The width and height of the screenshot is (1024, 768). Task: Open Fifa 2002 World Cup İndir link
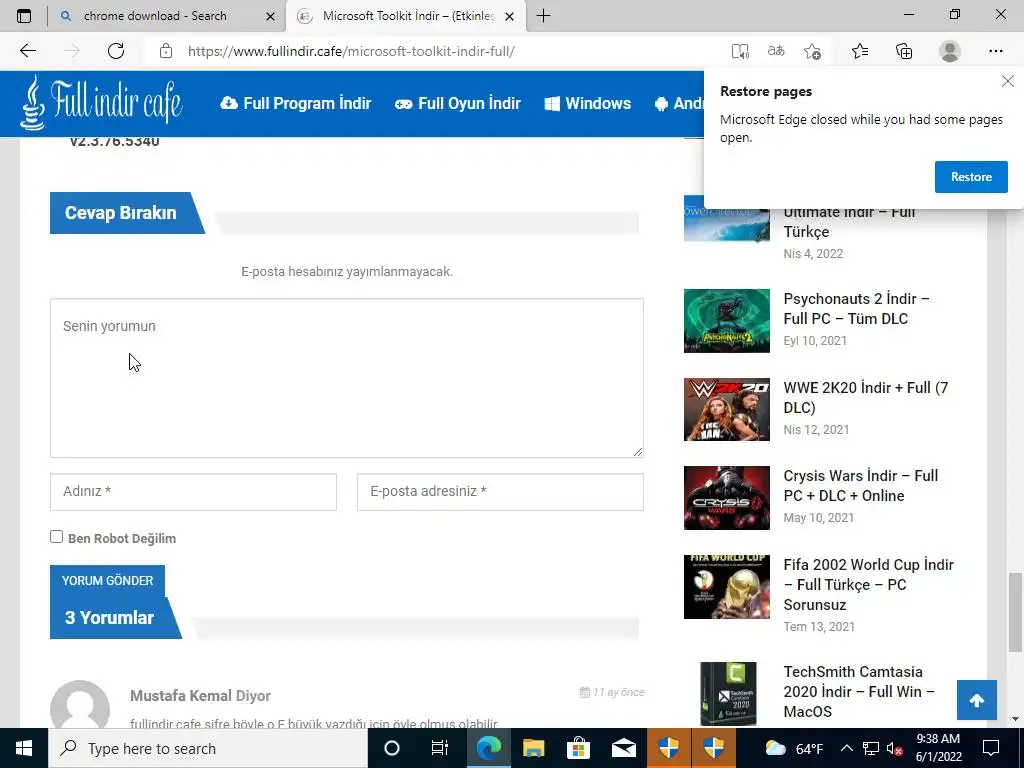869,584
